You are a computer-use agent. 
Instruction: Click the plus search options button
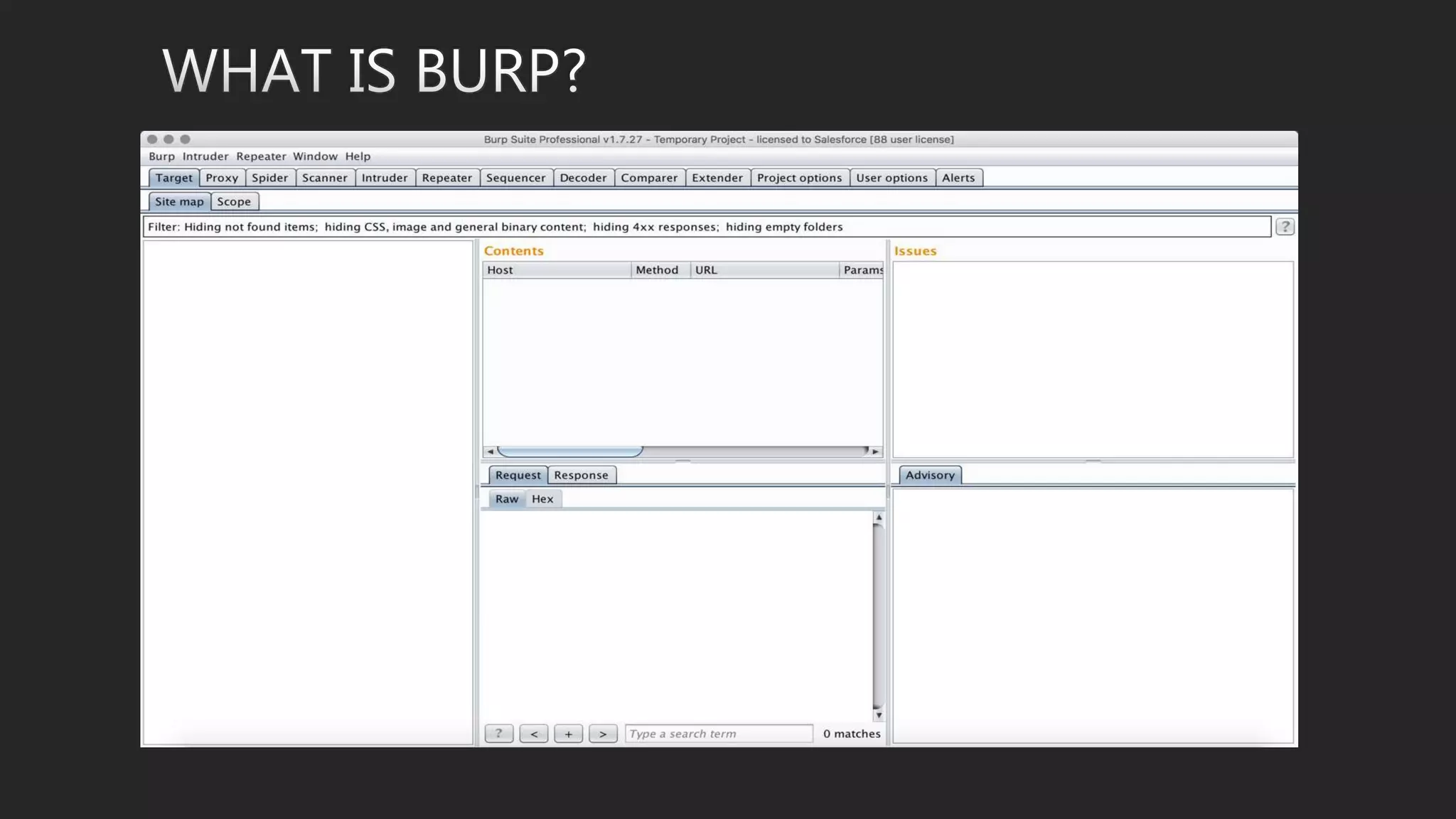coord(568,734)
